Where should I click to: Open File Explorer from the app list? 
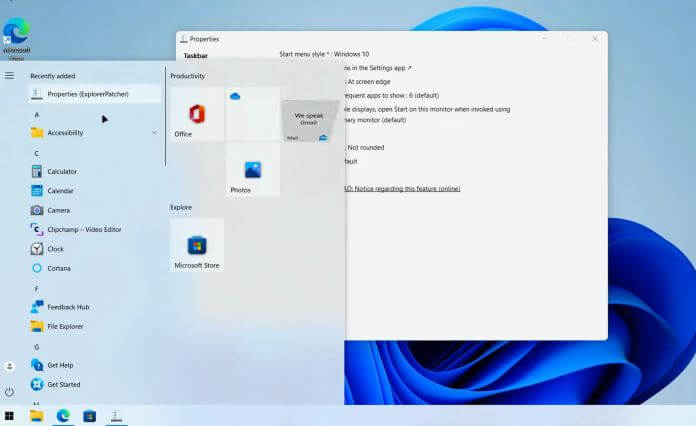95,327
